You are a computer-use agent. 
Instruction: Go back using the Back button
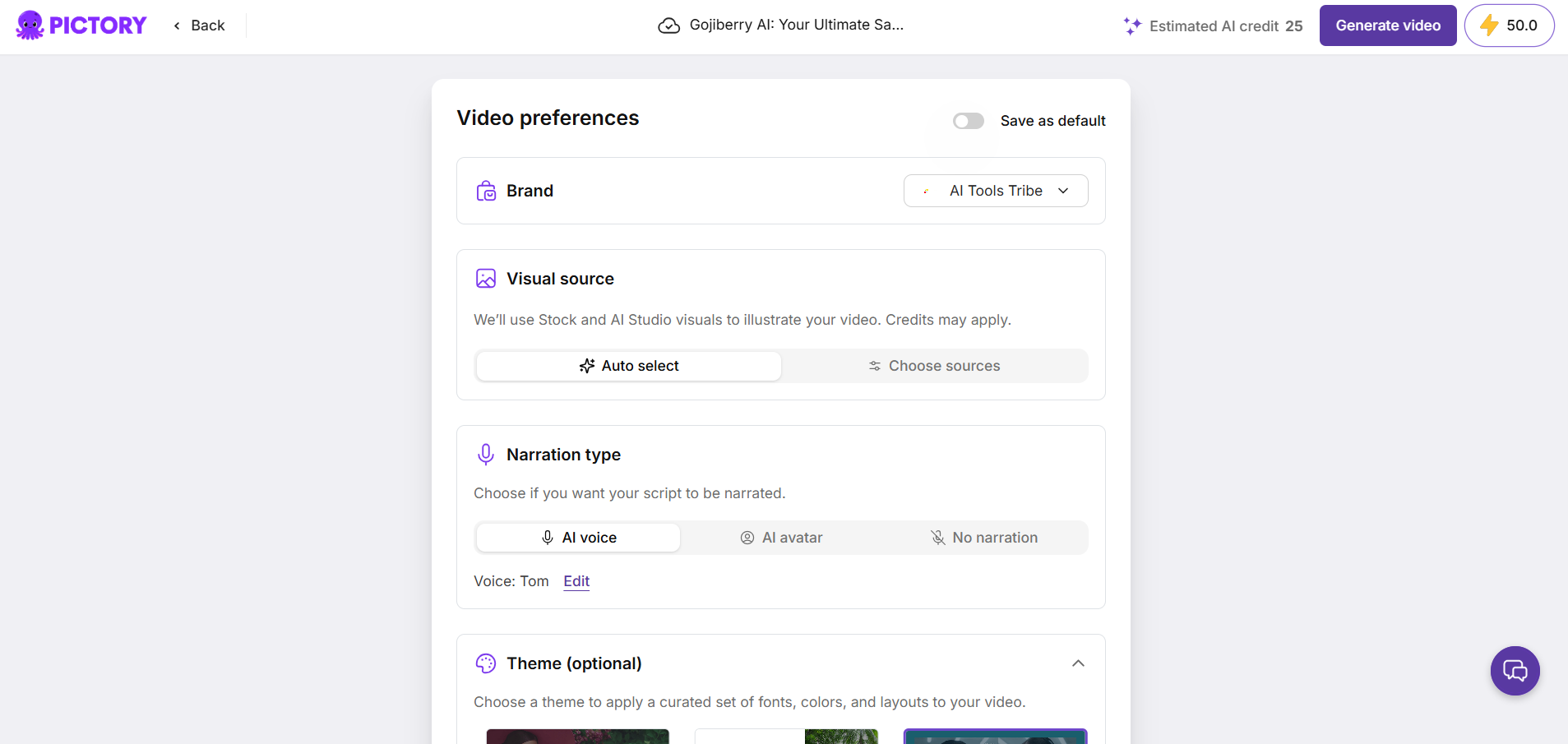(x=199, y=25)
